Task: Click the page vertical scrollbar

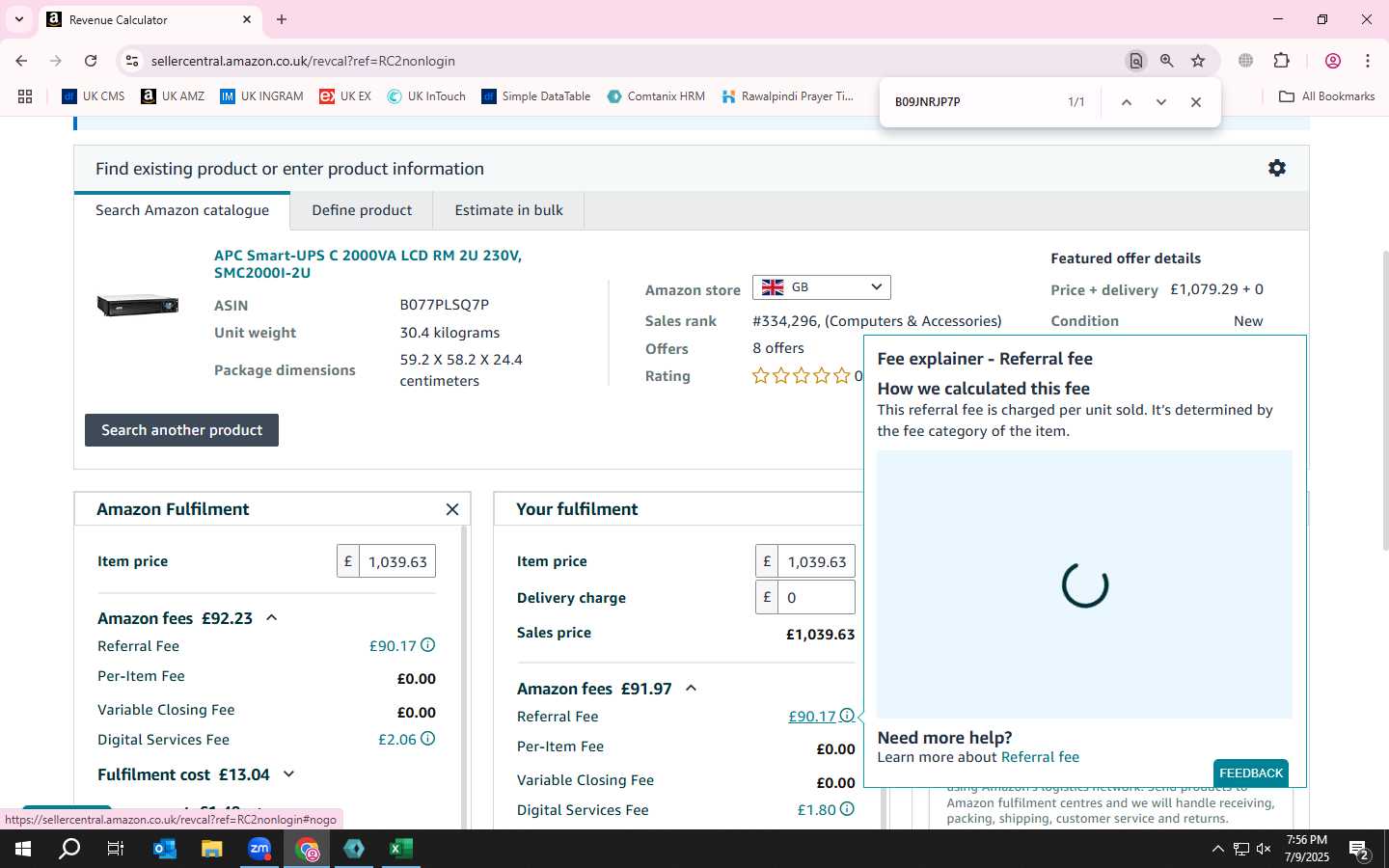Action: pyautogui.click(x=1384, y=400)
